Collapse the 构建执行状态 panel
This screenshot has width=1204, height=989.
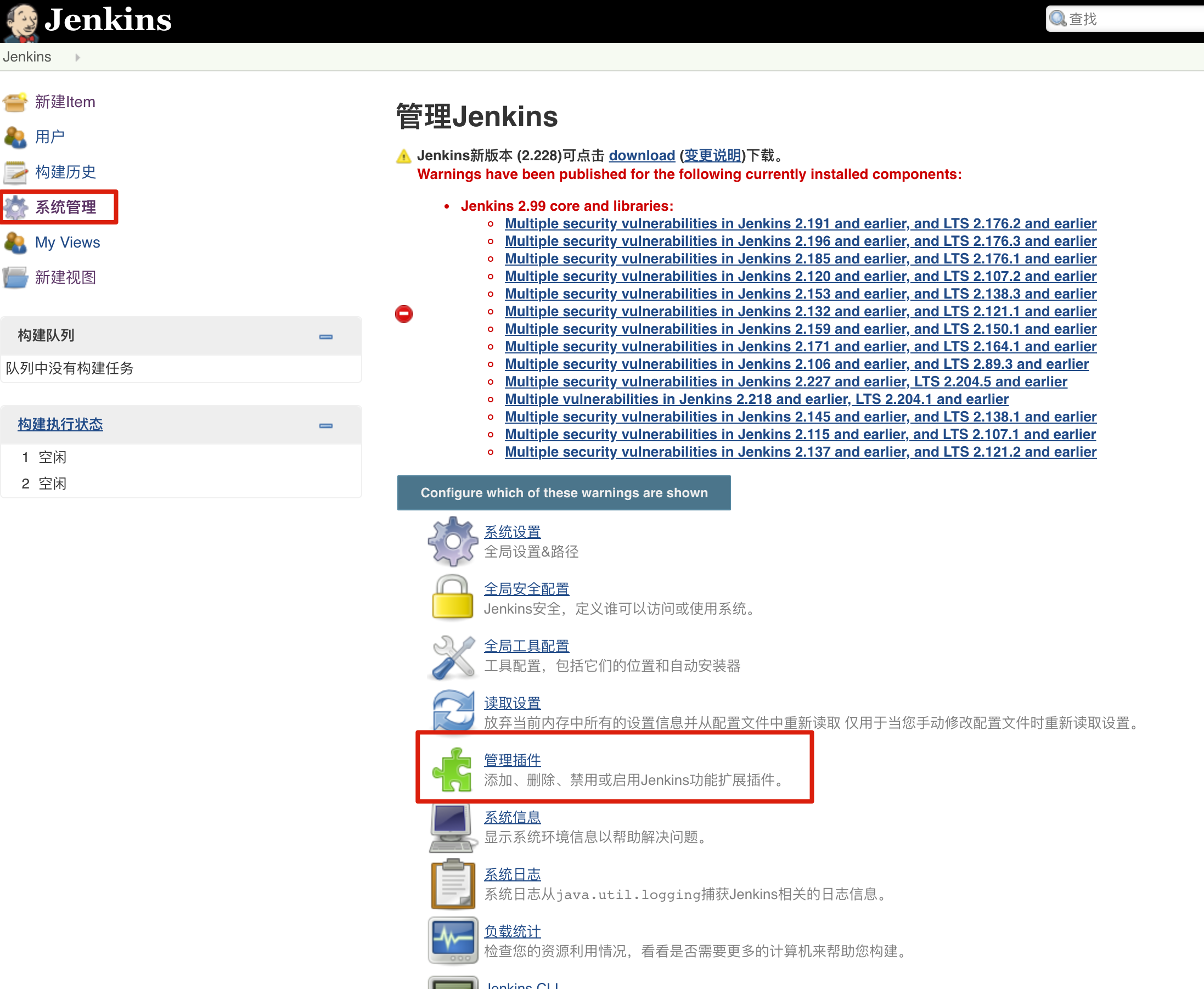[x=326, y=425]
